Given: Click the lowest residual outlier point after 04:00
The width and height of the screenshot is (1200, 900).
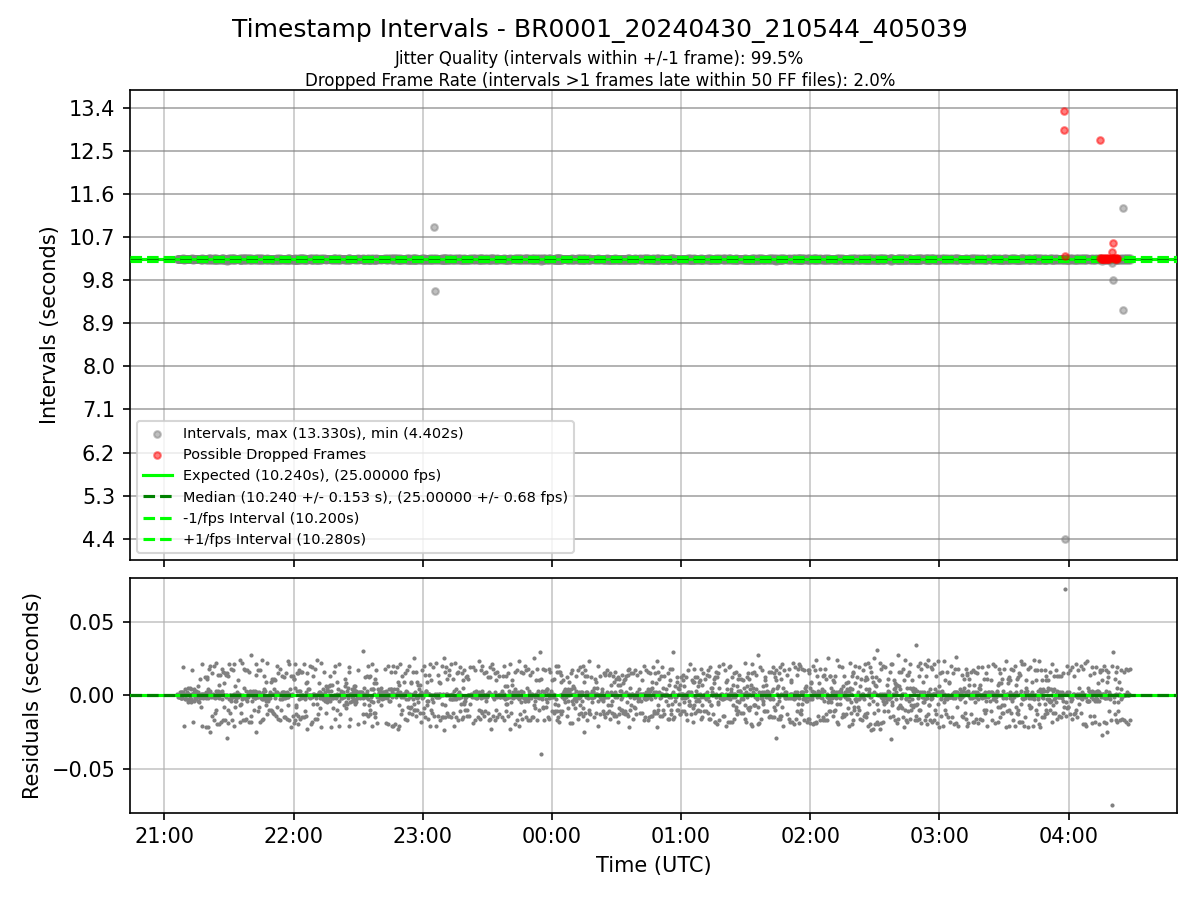Looking at the screenshot, I should click(x=1111, y=805).
